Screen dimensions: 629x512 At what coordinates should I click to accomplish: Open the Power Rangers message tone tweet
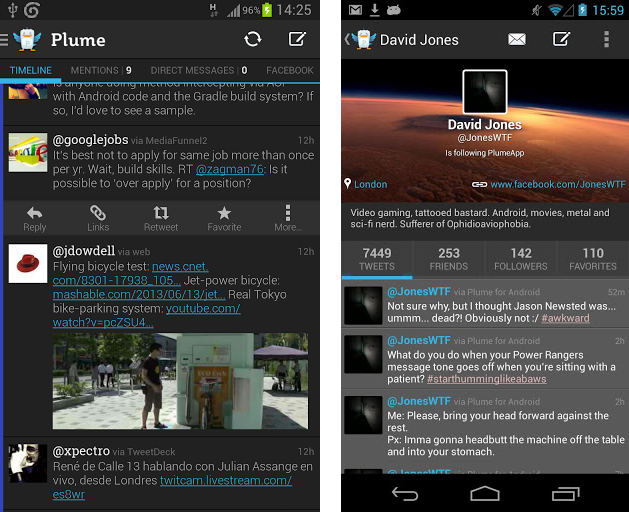coord(485,359)
